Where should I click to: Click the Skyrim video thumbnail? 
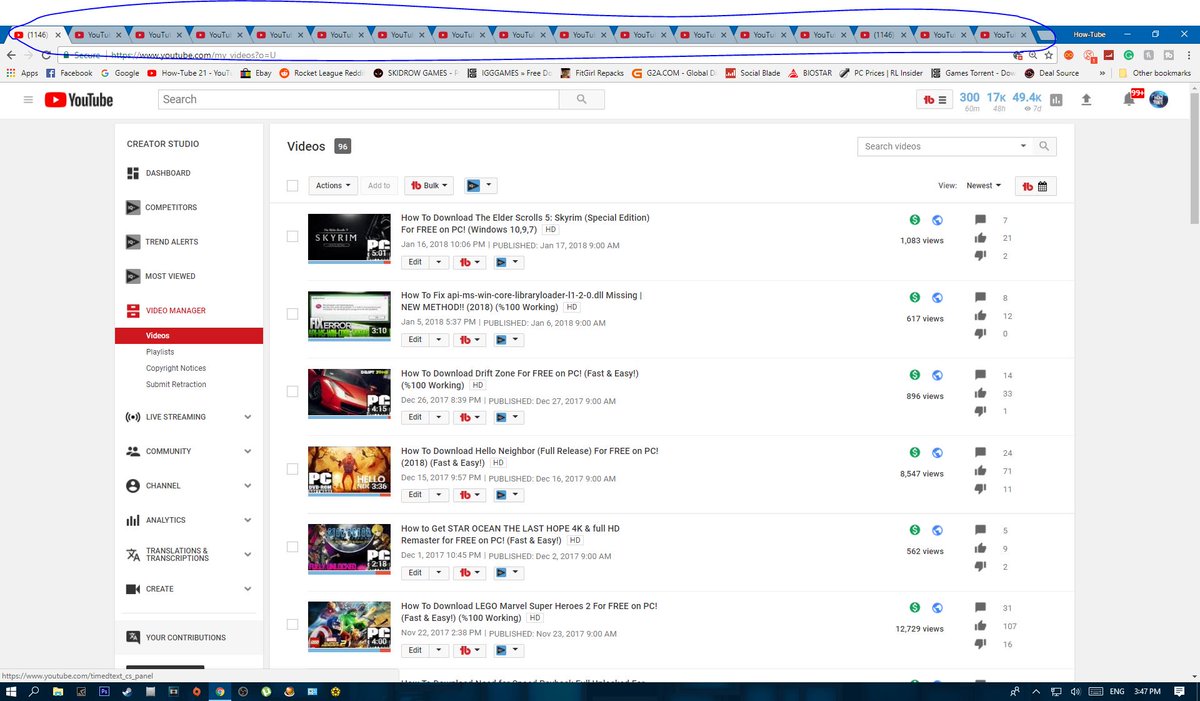tap(349, 237)
